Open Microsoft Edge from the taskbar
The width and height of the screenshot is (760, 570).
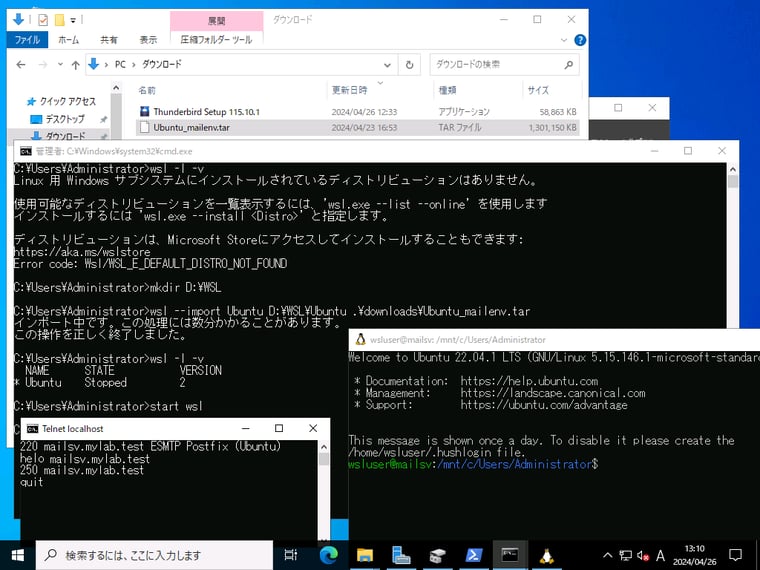[x=329, y=555]
